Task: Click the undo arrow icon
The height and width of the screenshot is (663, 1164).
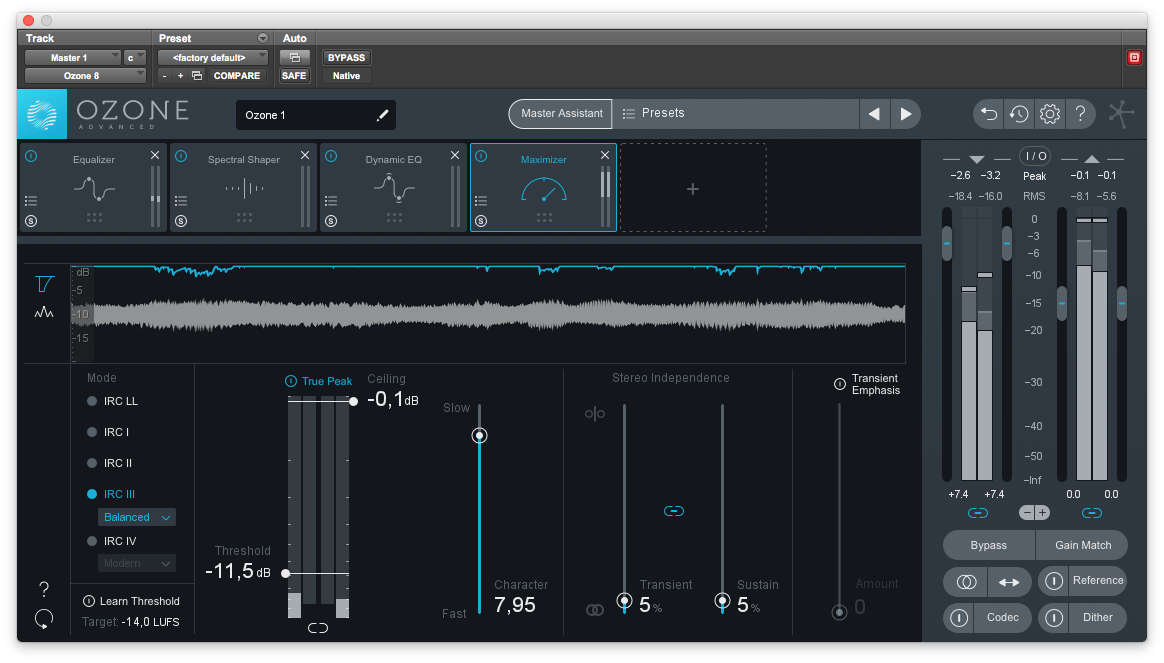Action: point(989,114)
